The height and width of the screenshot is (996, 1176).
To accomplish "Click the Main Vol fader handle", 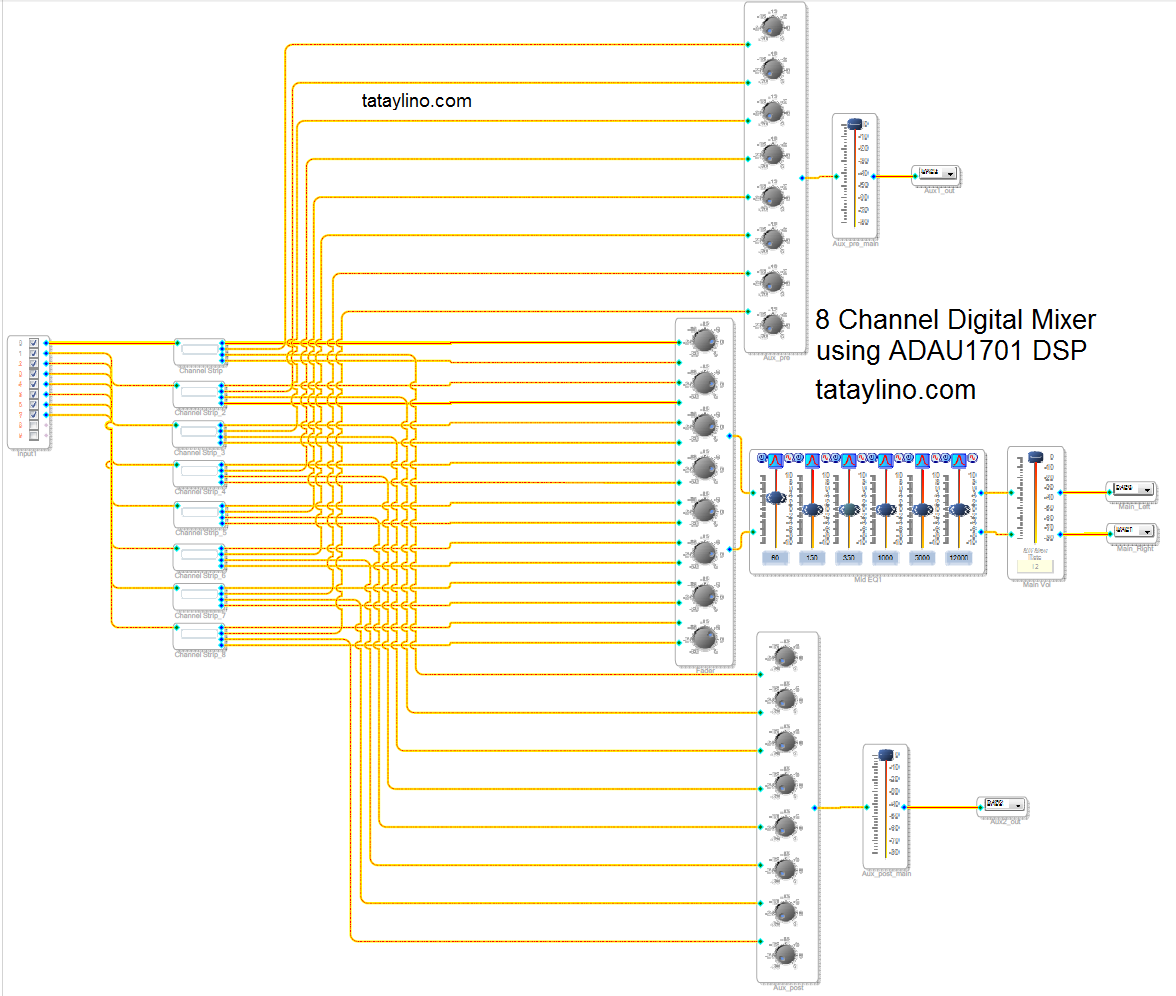I will (1036, 457).
